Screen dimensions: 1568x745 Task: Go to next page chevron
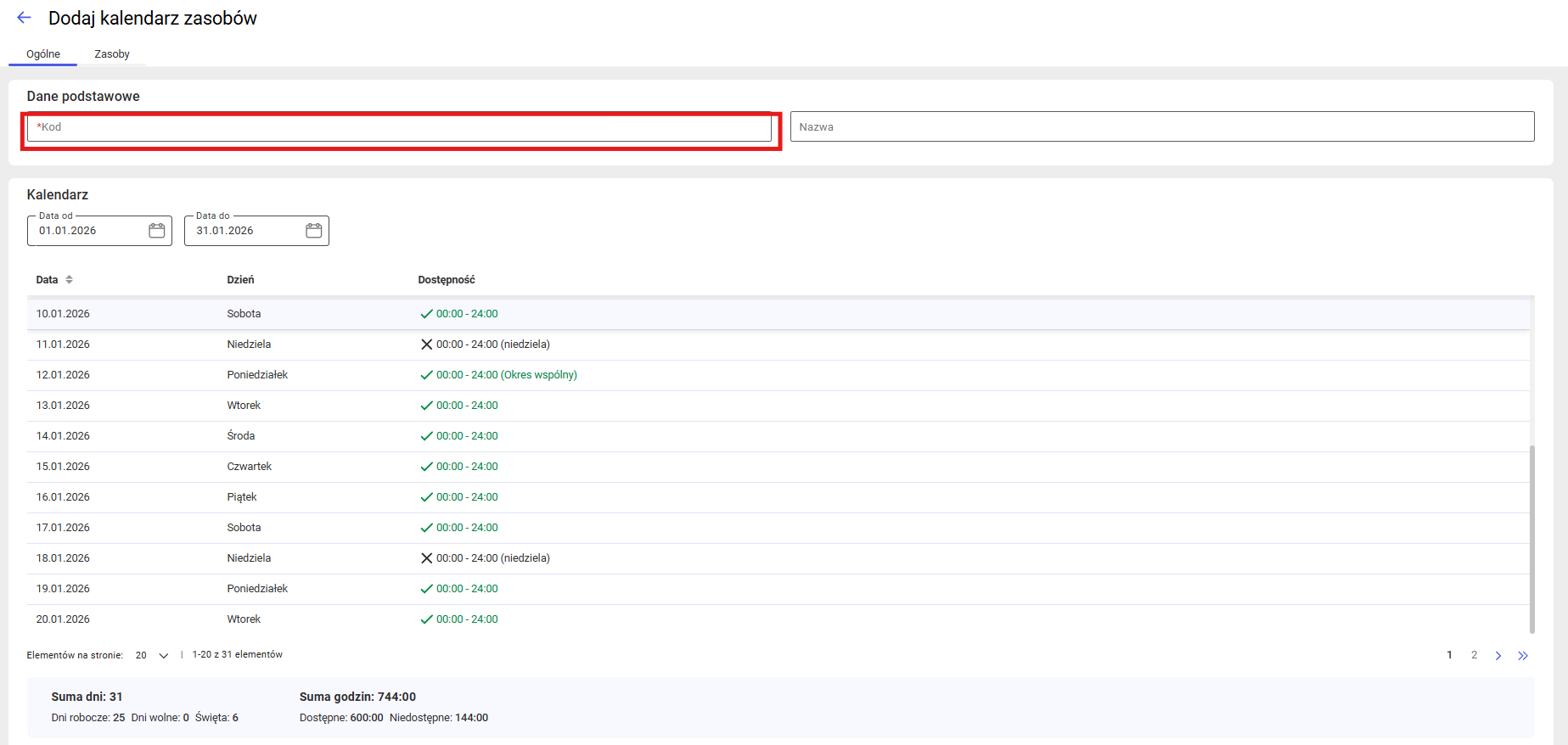click(x=1498, y=655)
